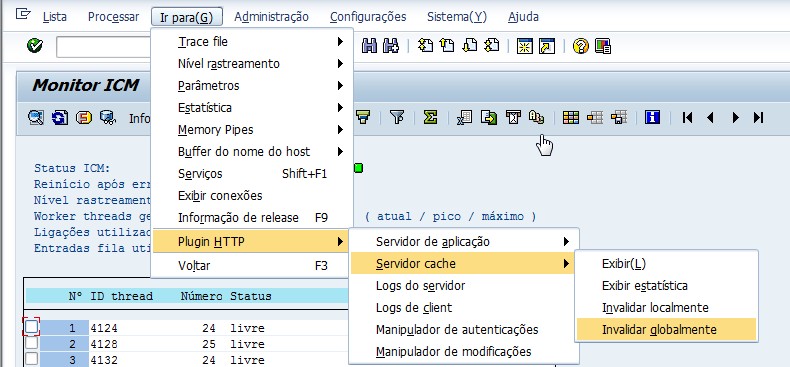Tick the checkbox for thread 4128

point(31,343)
